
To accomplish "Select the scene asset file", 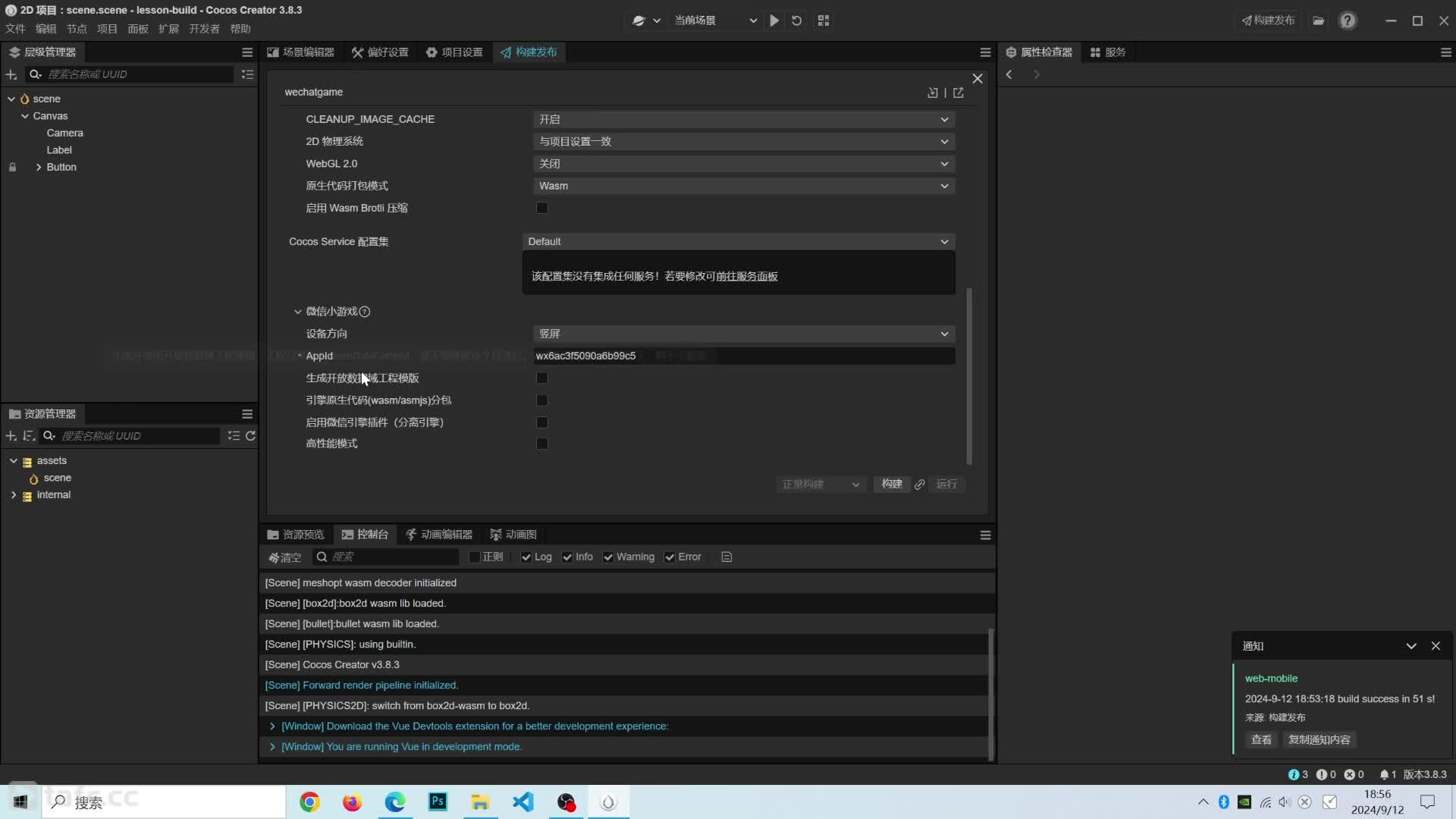I will click(57, 479).
